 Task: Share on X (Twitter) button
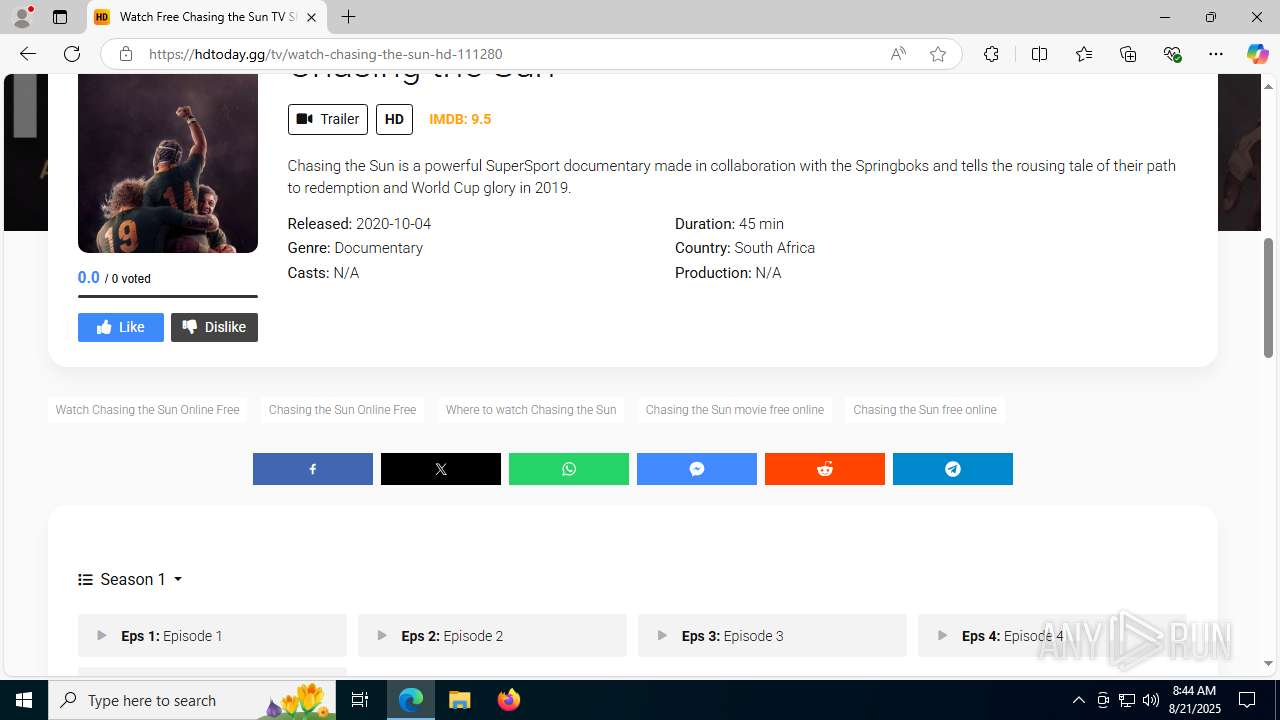pyautogui.click(x=440, y=469)
